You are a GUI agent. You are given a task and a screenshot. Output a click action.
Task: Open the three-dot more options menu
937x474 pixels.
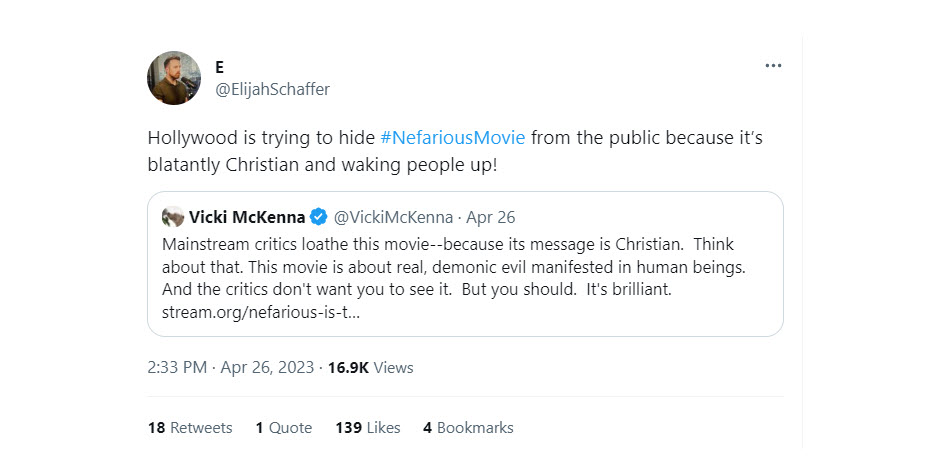[x=772, y=66]
